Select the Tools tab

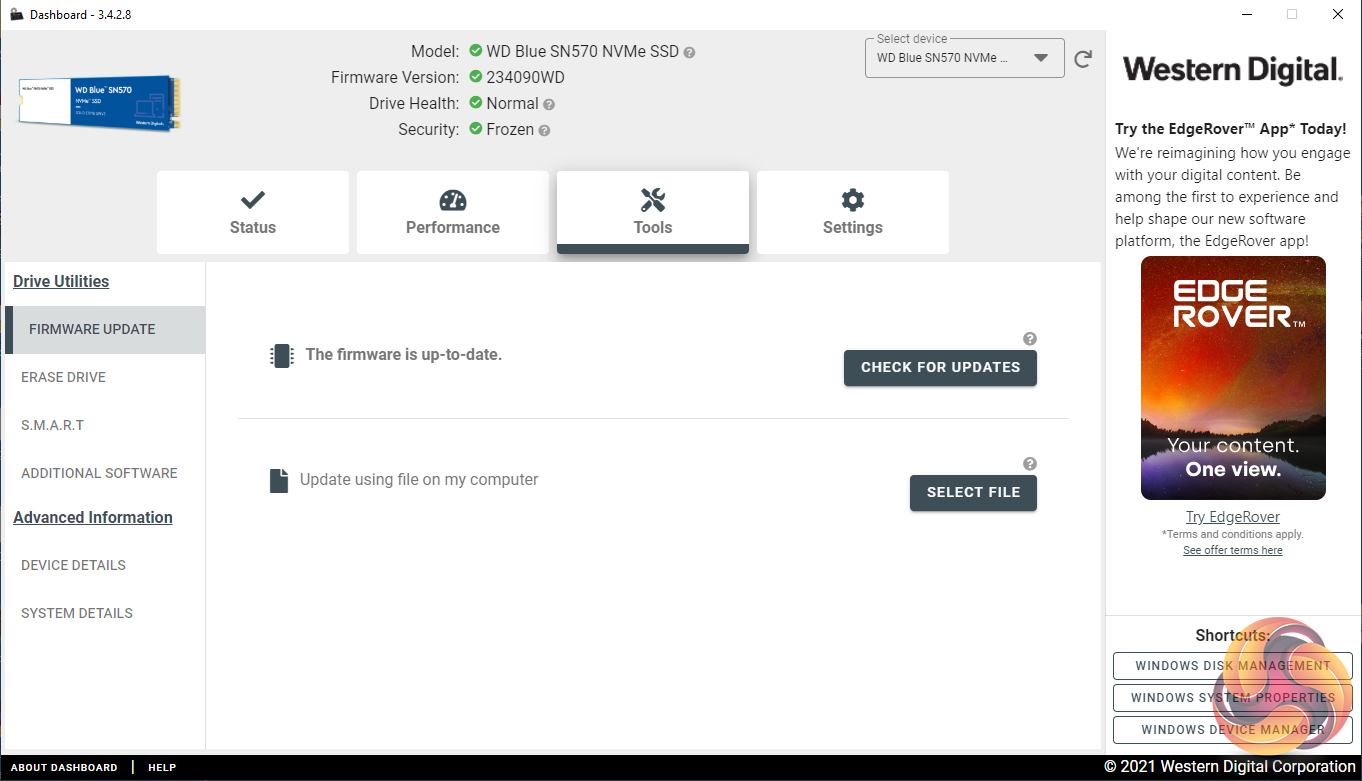click(x=653, y=212)
